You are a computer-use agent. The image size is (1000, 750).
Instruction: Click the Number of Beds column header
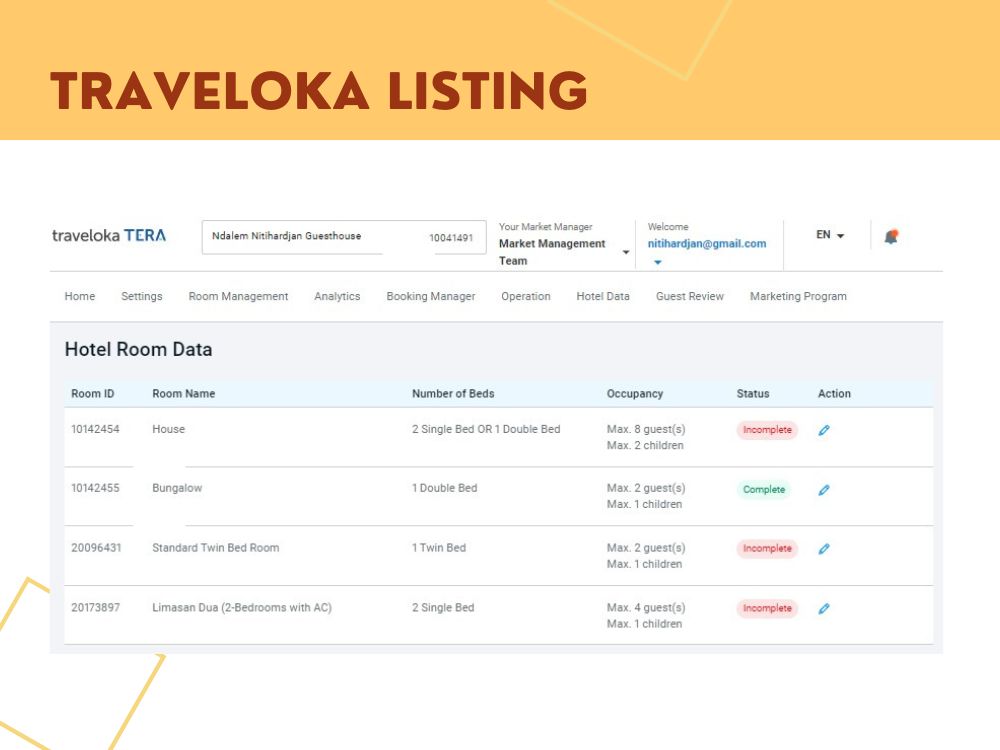(453, 393)
